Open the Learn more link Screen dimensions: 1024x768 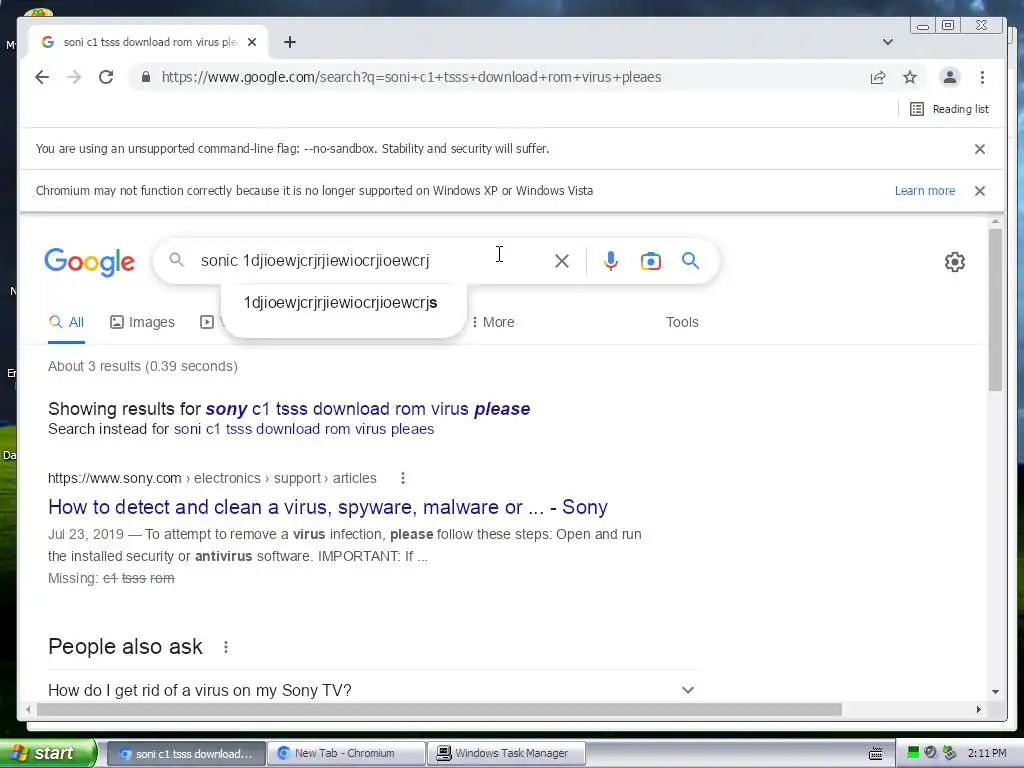coord(925,191)
